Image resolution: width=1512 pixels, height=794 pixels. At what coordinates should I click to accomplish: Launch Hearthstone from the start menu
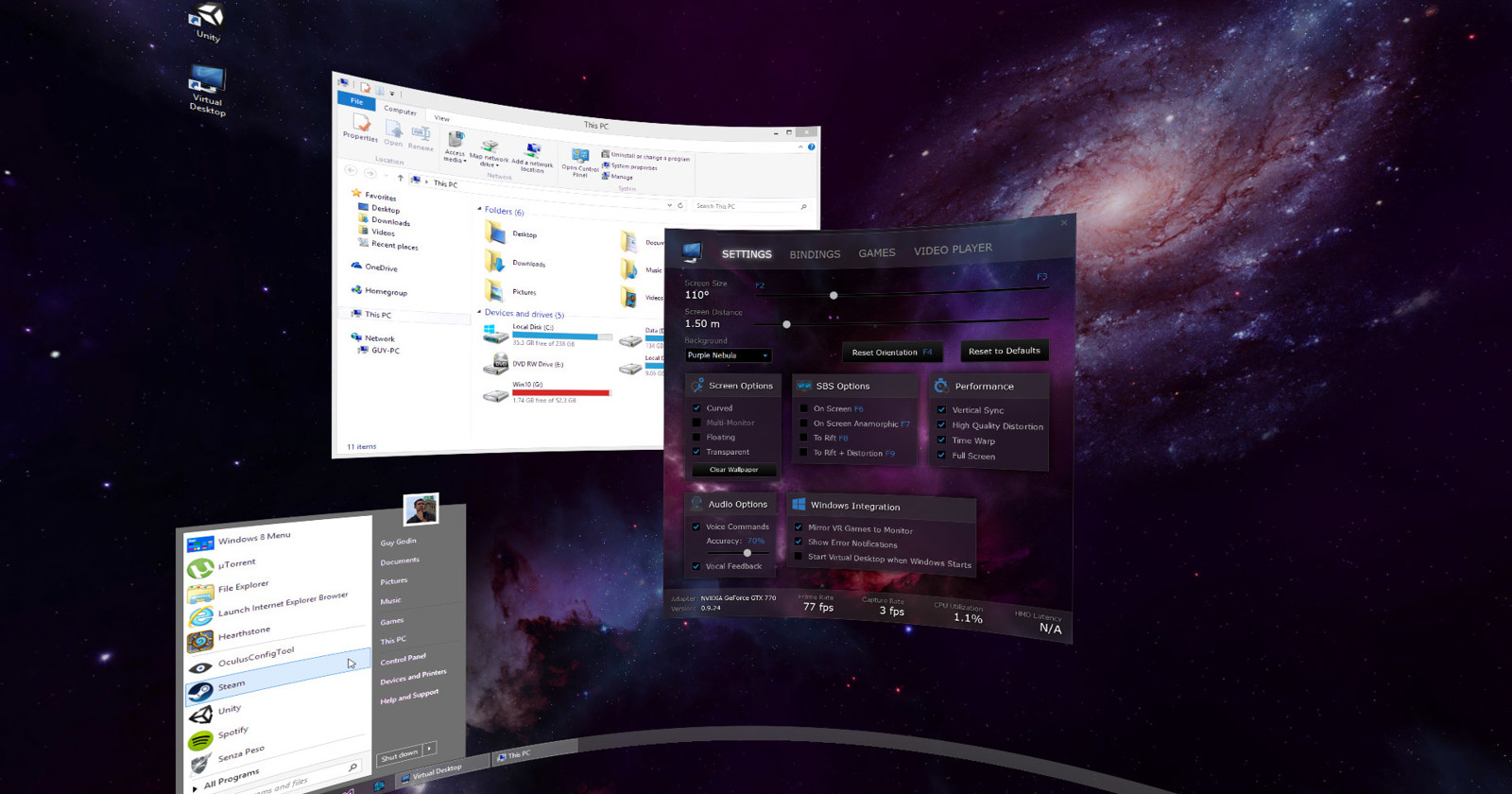pyautogui.click(x=230, y=637)
